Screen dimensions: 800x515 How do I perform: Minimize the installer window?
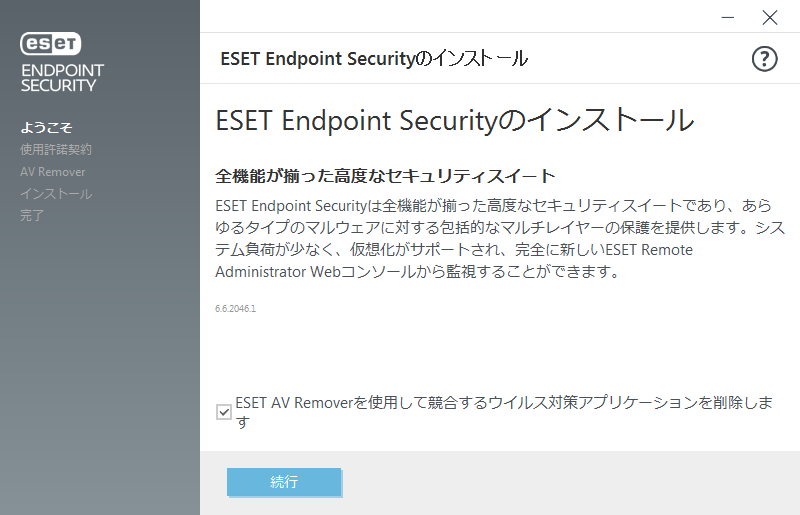click(x=728, y=17)
